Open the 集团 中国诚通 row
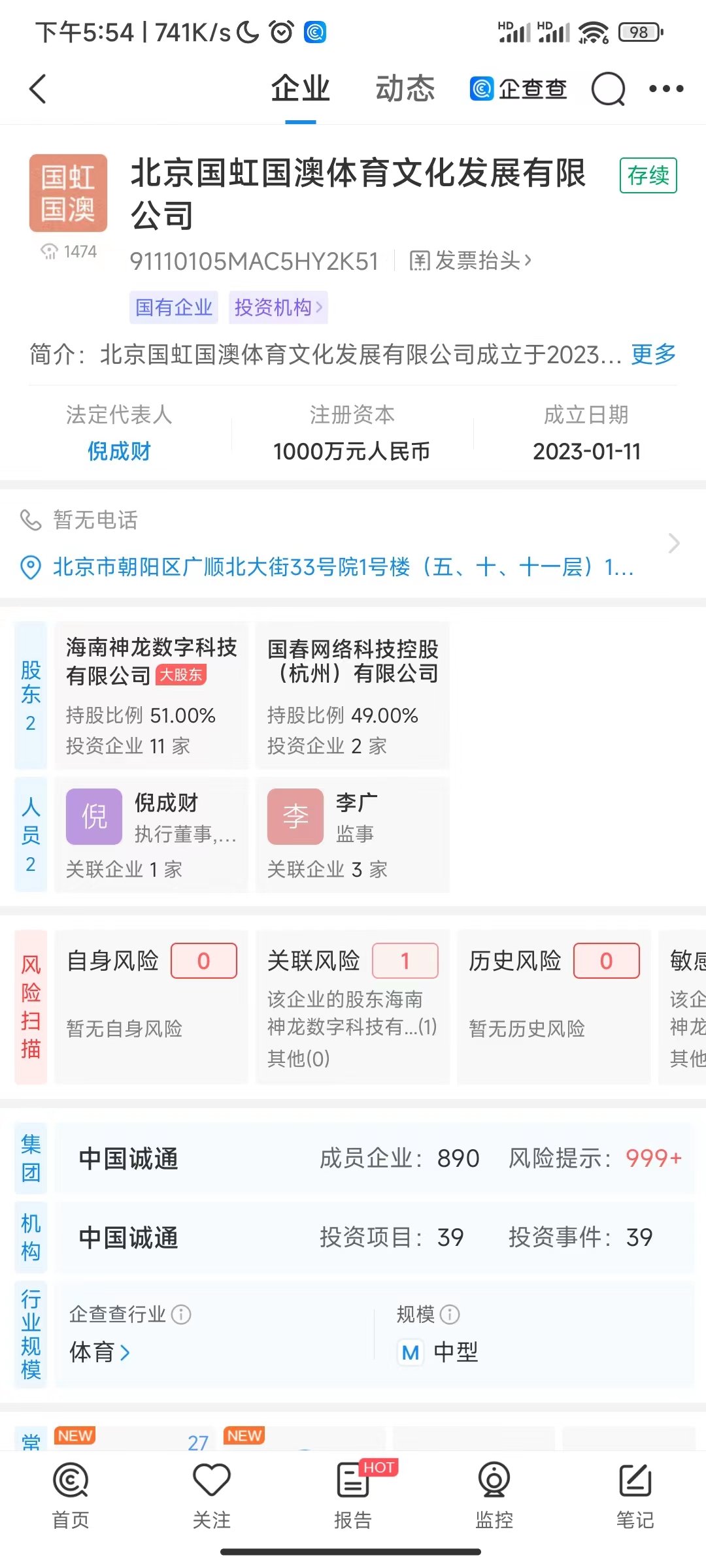Image resolution: width=706 pixels, height=1568 pixels. pos(374,1158)
